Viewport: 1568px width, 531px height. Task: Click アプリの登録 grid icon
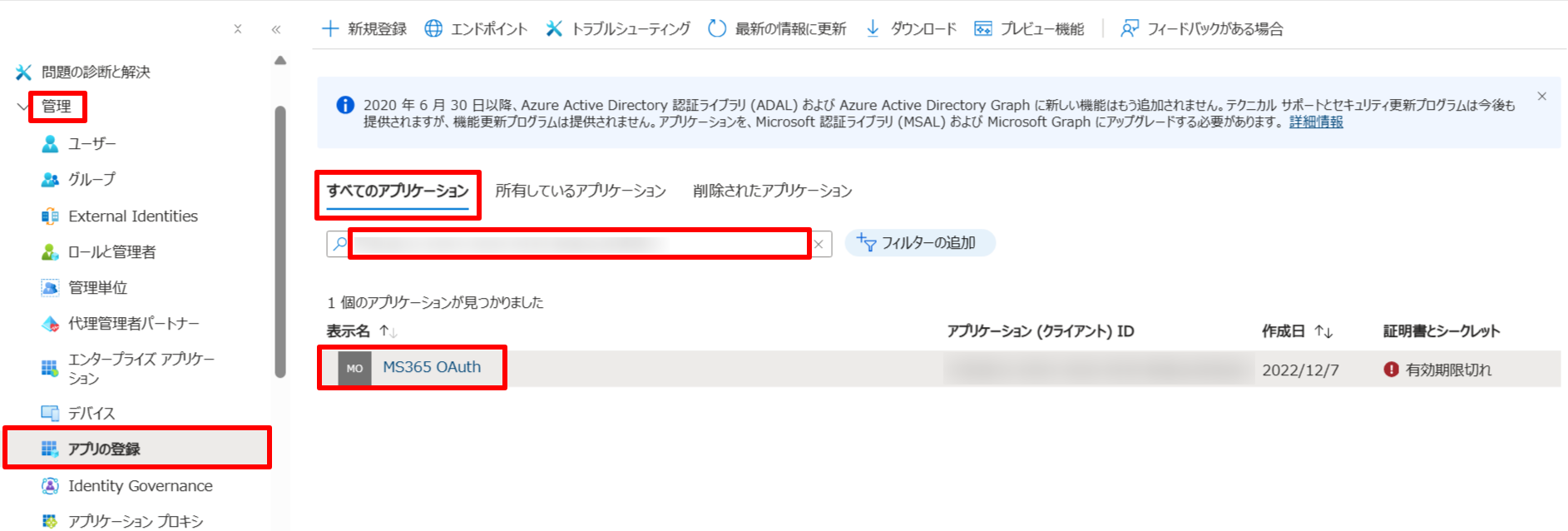pyautogui.click(x=50, y=449)
